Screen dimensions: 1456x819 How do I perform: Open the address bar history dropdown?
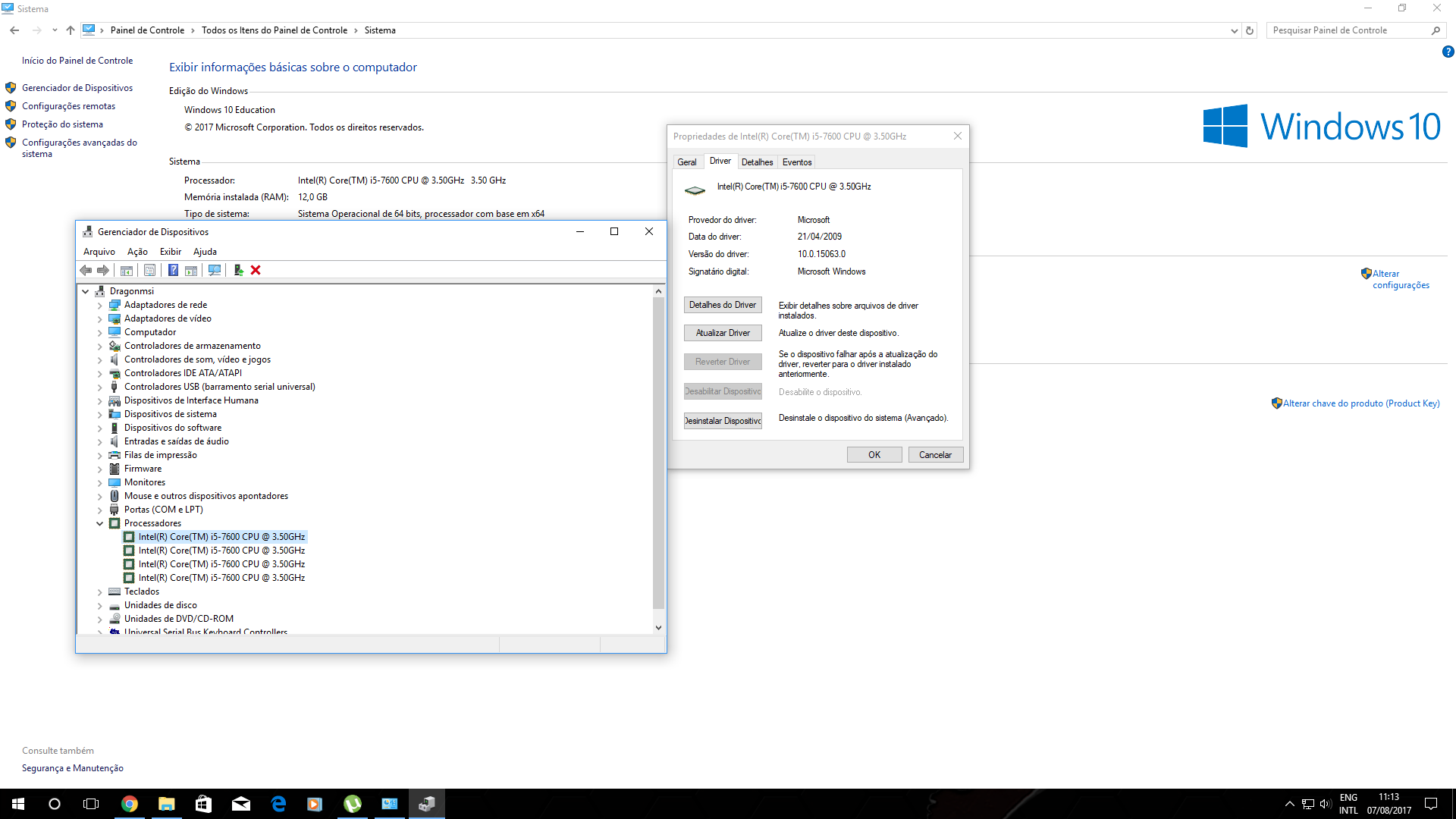pyautogui.click(x=1234, y=30)
